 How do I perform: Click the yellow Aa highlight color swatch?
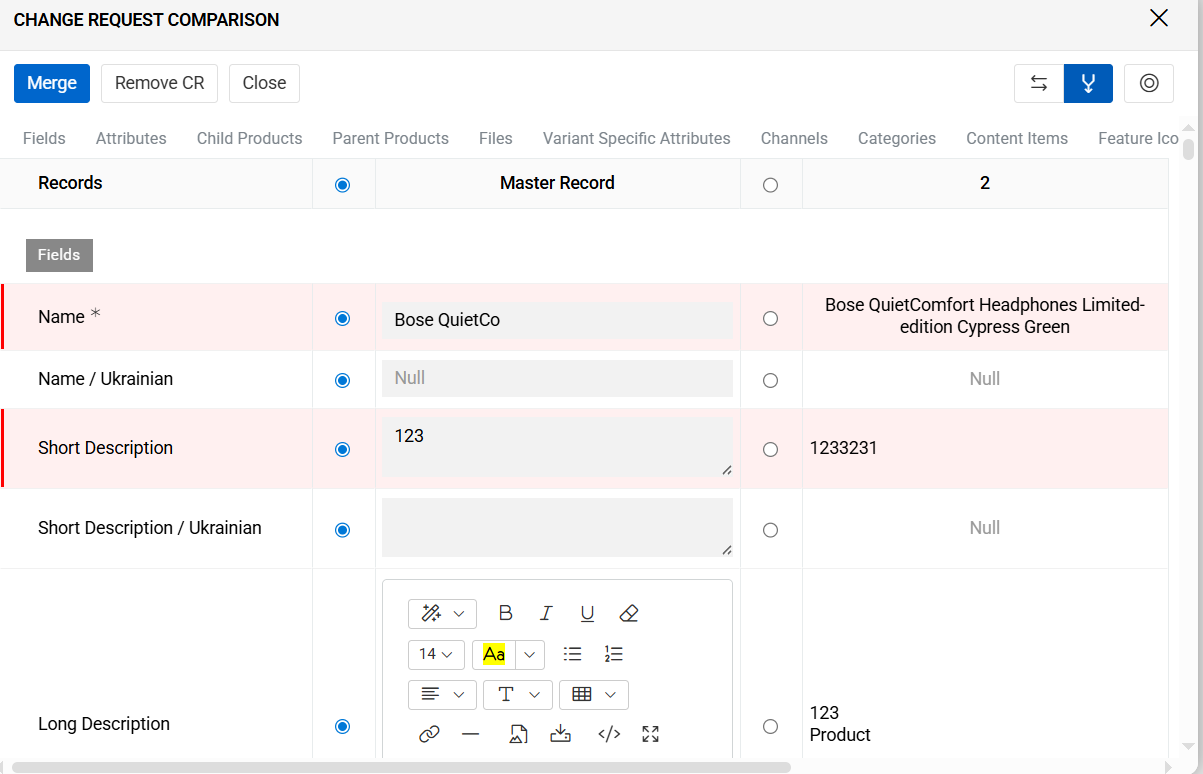point(494,654)
